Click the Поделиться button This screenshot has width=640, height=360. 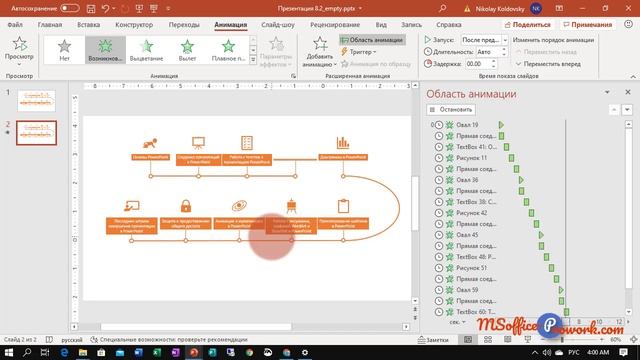(x=528, y=25)
